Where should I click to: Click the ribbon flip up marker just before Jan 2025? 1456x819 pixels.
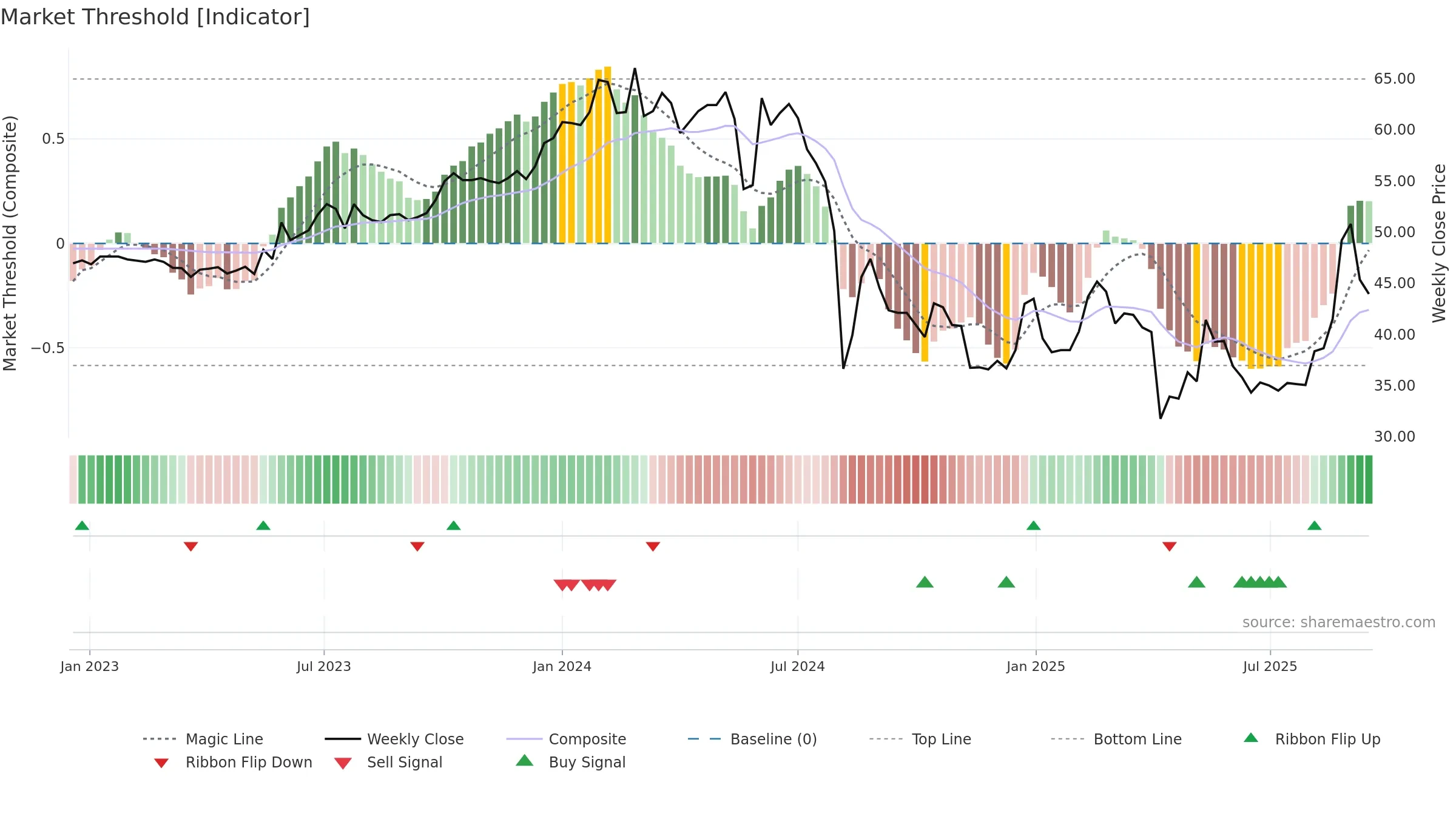point(1034,525)
